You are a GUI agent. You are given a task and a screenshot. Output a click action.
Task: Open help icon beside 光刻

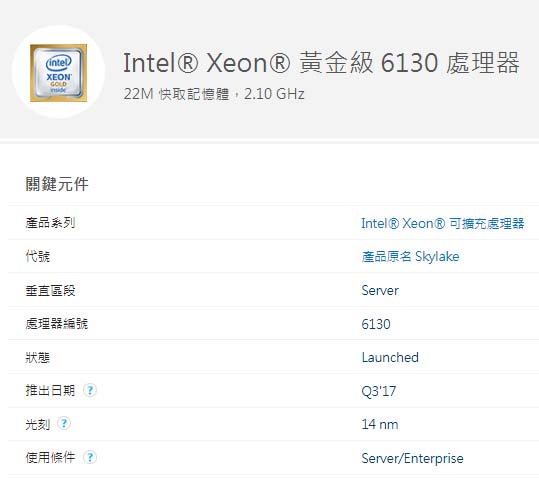(64, 424)
